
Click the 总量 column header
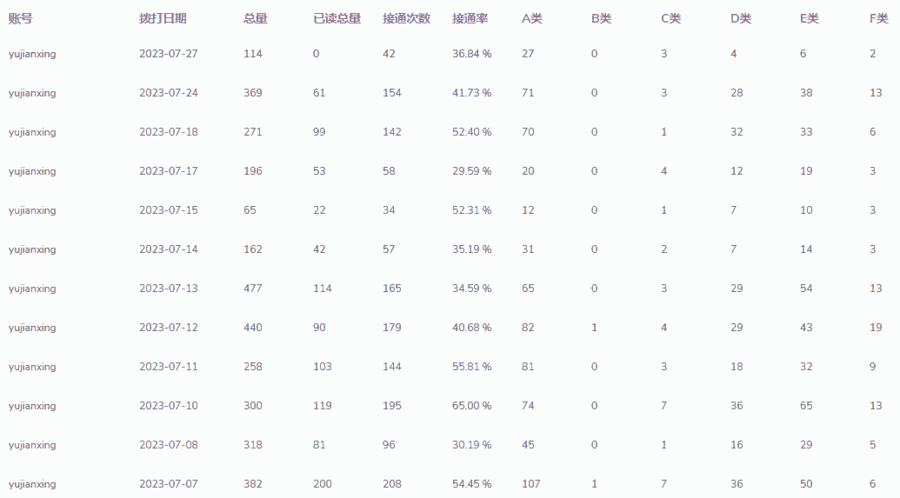click(x=255, y=18)
